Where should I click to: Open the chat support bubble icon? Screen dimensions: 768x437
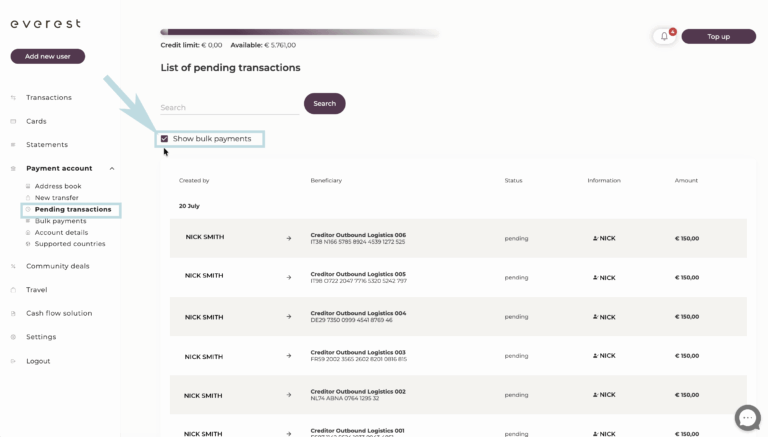[747, 418]
